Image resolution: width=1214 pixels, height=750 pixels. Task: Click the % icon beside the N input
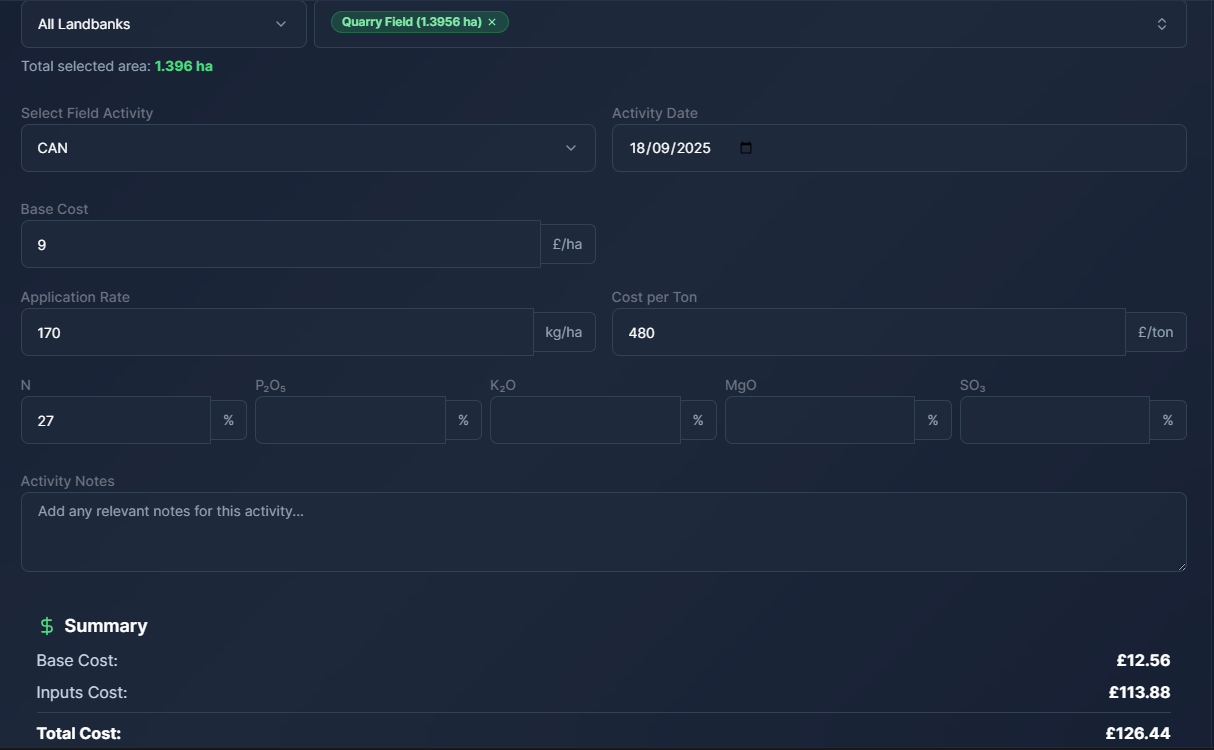pyautogui.click(x=228, y=420)
